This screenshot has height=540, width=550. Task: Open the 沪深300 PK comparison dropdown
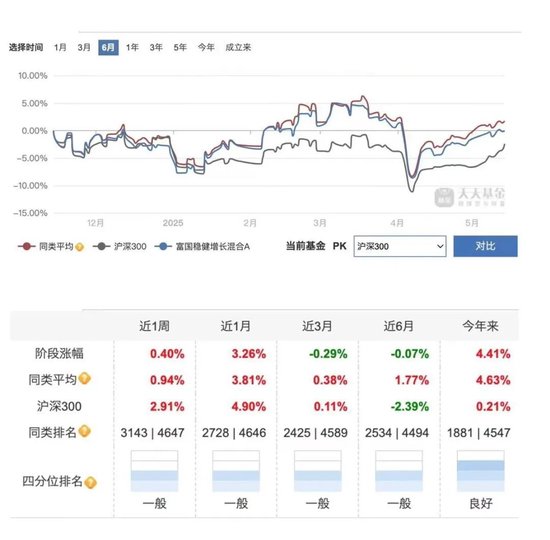pyautogui.click(x=400, y=246)
